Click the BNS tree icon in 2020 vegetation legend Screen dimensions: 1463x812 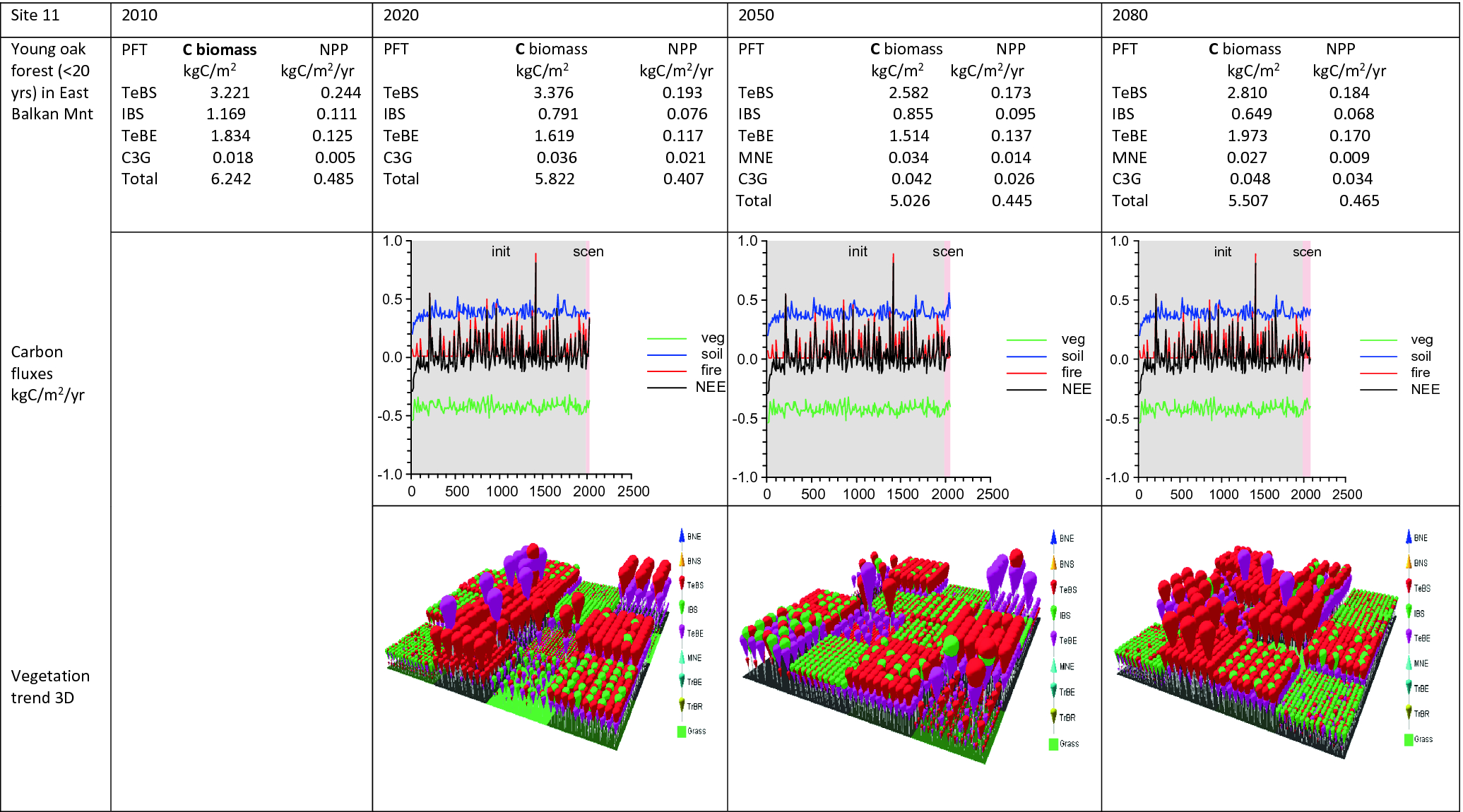coord(682,561)
